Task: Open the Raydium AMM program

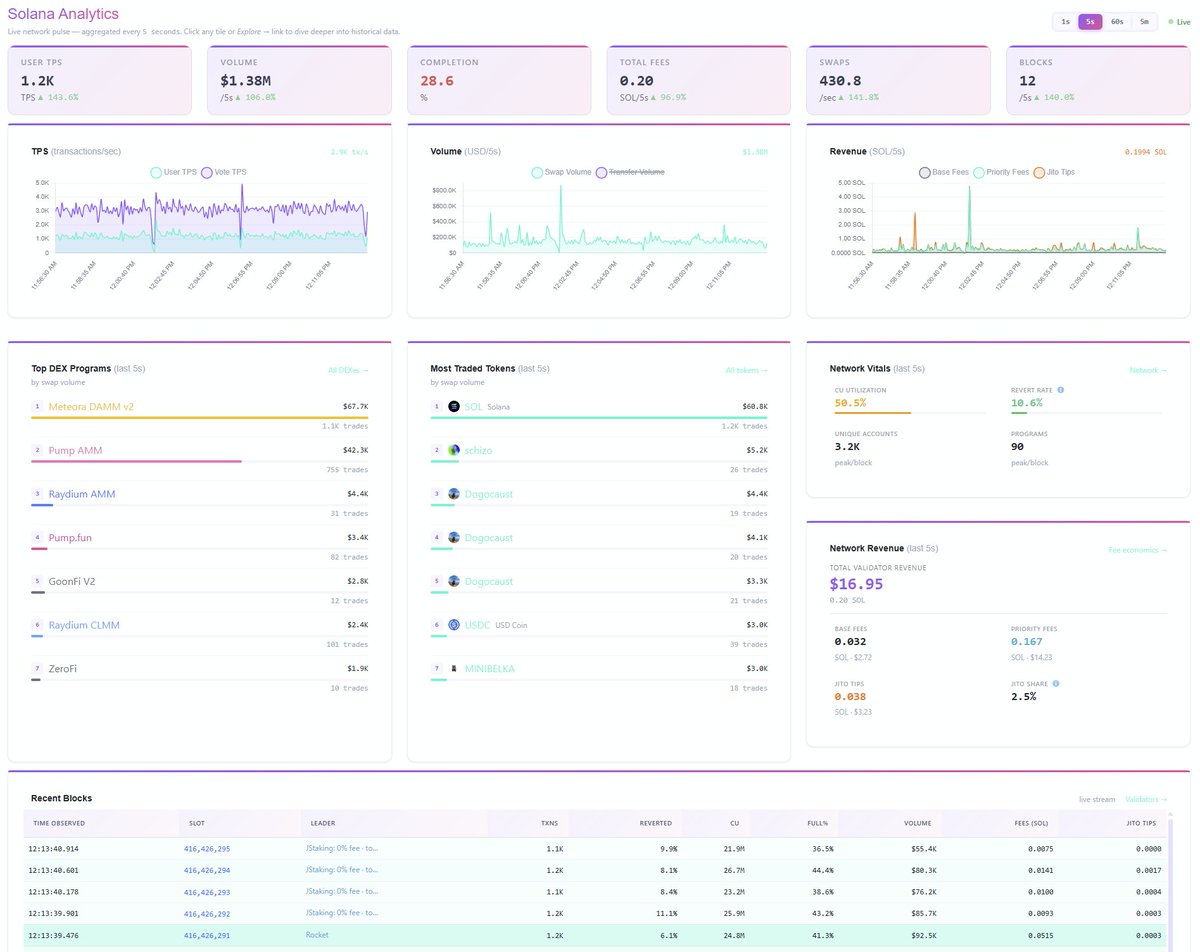Action: pos(81,494)
